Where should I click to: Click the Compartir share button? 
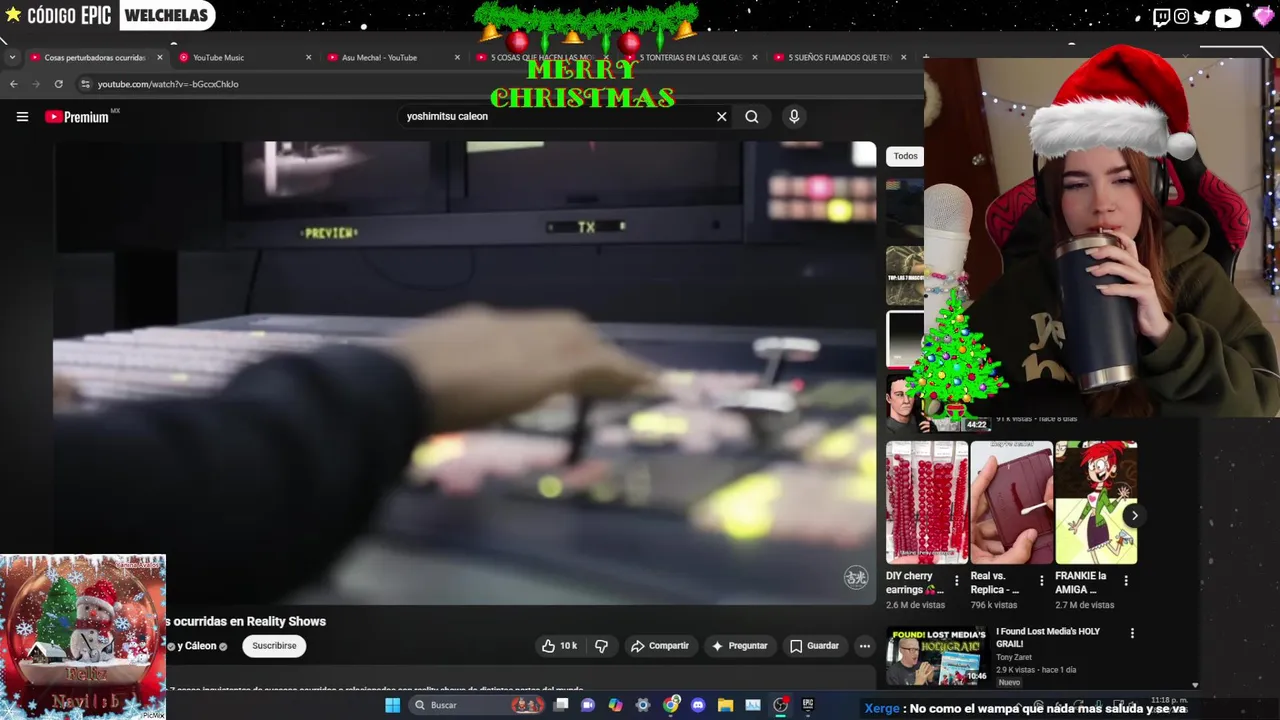659,646
